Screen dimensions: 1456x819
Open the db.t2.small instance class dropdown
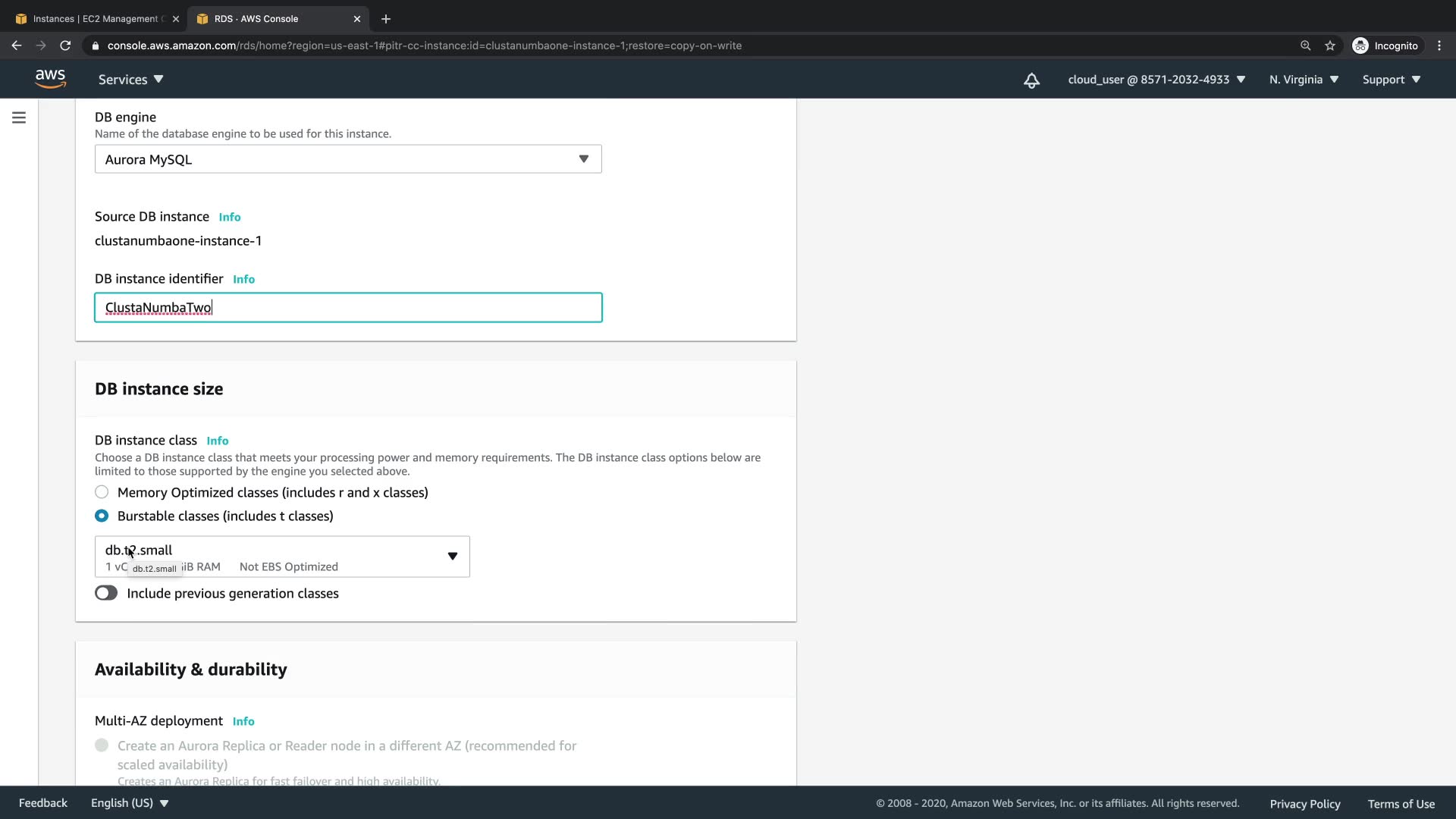point(282,557)
